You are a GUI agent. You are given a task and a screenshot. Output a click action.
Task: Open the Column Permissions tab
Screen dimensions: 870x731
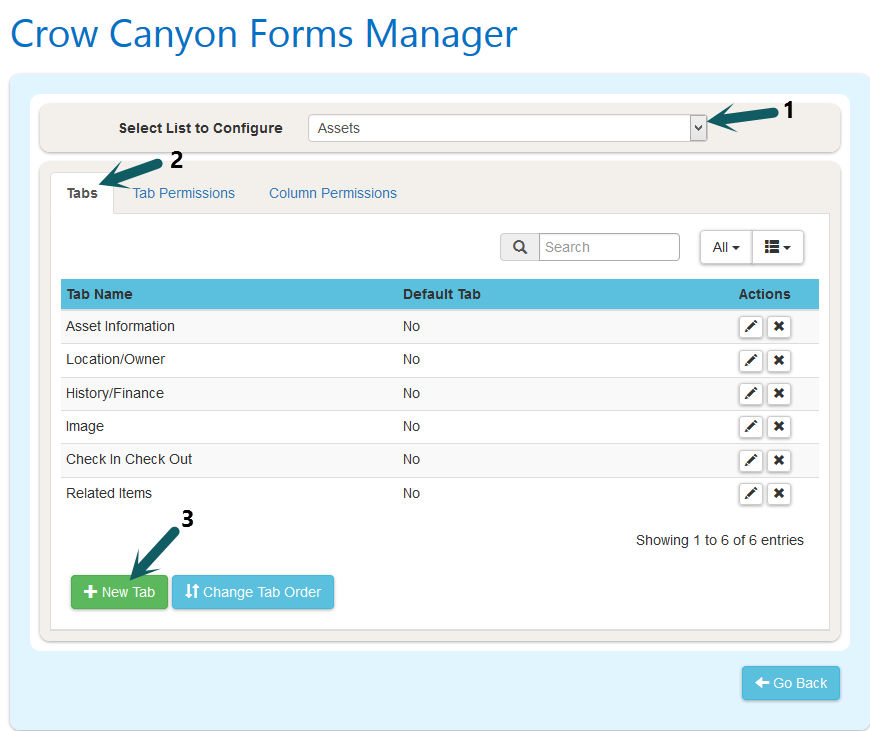pyautogui.click(x=333, y=193)
